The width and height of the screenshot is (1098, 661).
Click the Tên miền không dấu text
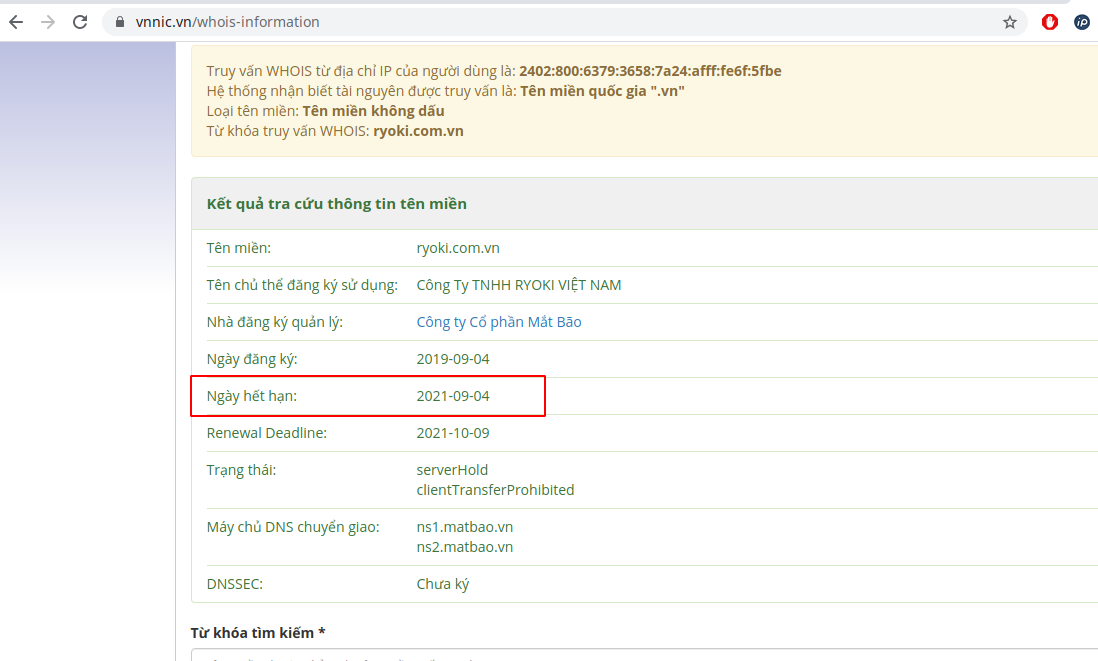click(373, 111)
